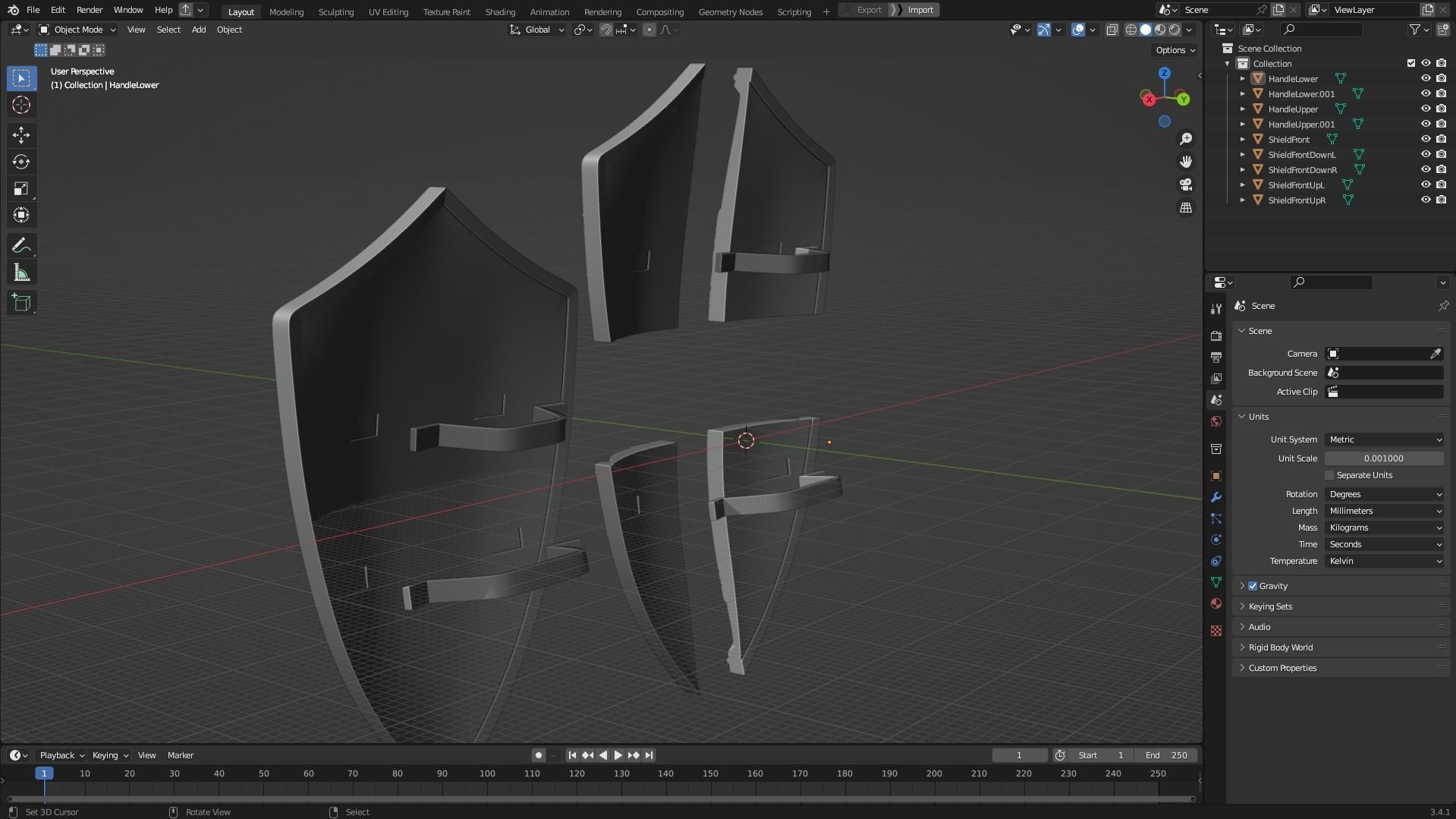
Task: Open the Rotation units dropdown
Action: coord(1384,494)
